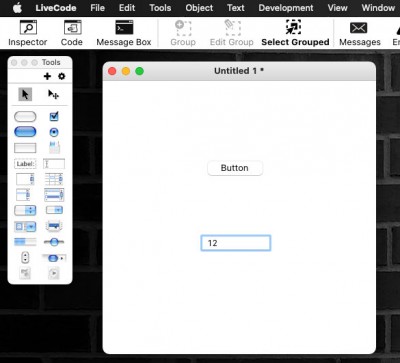
Task: Switch to the Run browse tool
Action: click(x=25, y=95)
